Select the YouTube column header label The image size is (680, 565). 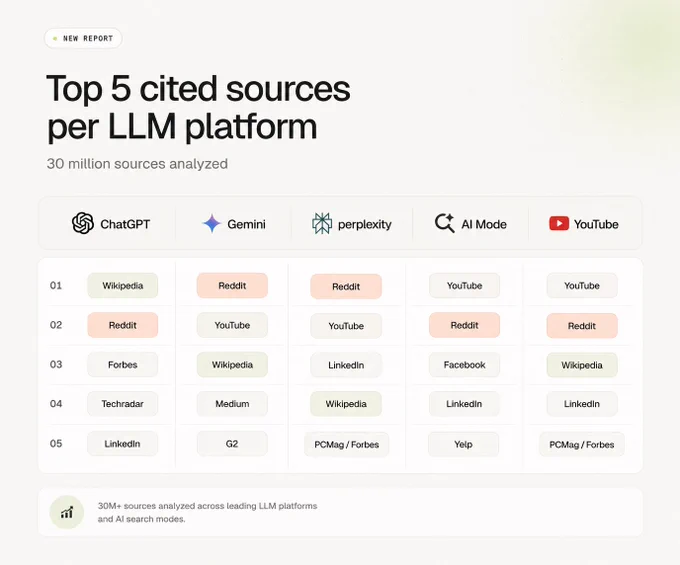coord(596,224)
